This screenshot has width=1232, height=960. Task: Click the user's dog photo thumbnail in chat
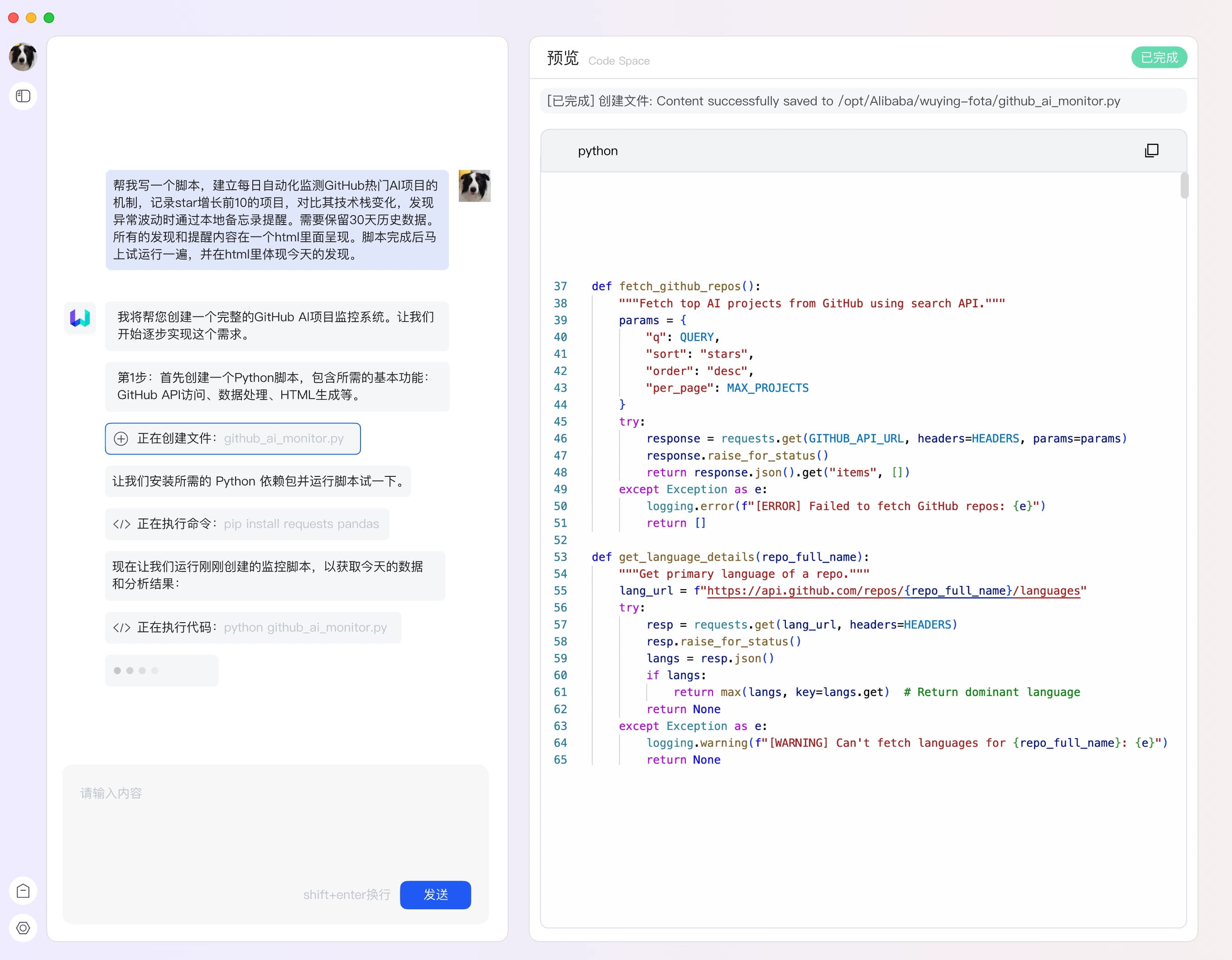pos(474,186)
